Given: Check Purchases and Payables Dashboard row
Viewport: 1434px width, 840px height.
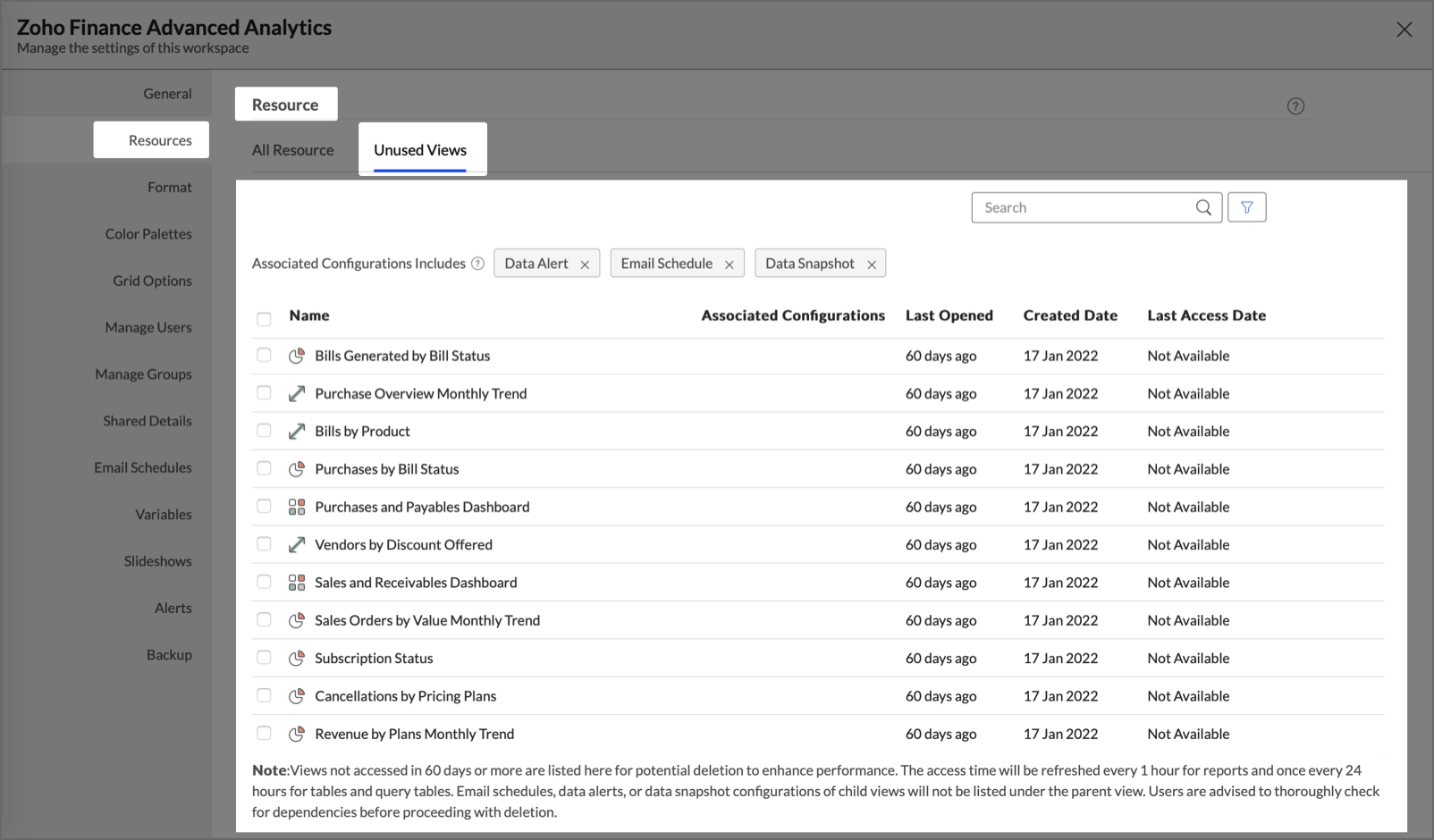Looking at the screenshot, I should click(264, 506).
